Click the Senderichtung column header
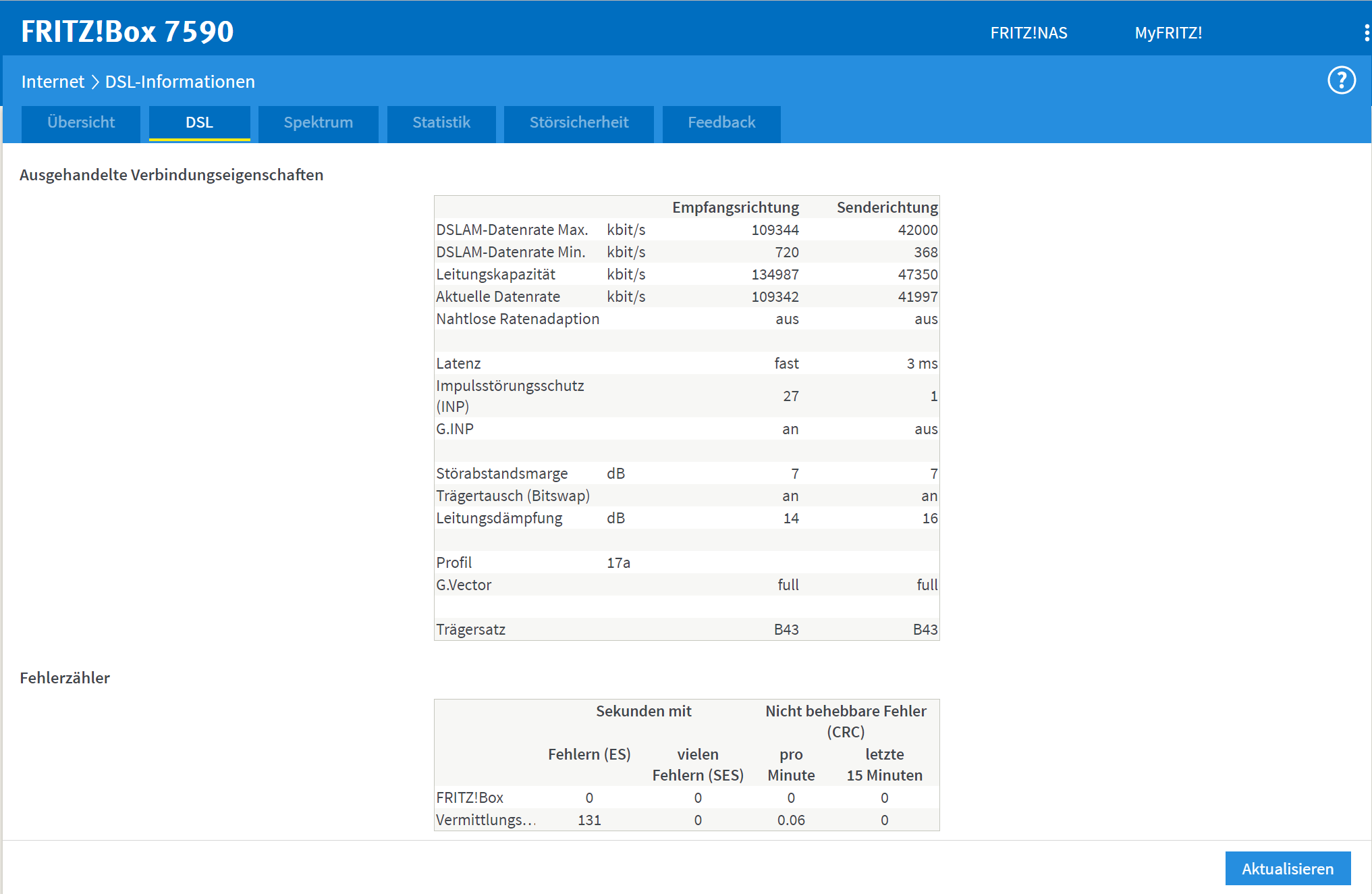This screenshot has height=894, width=1372. point(887,207)
